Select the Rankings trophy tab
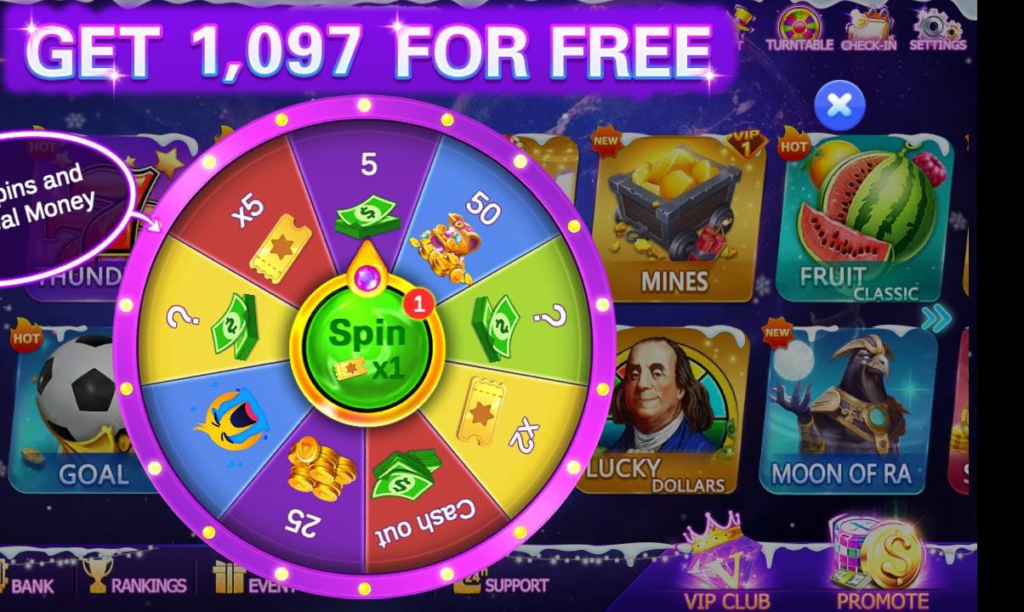The width and height of the screenshot is (1024, 612). tap(135, 576)
